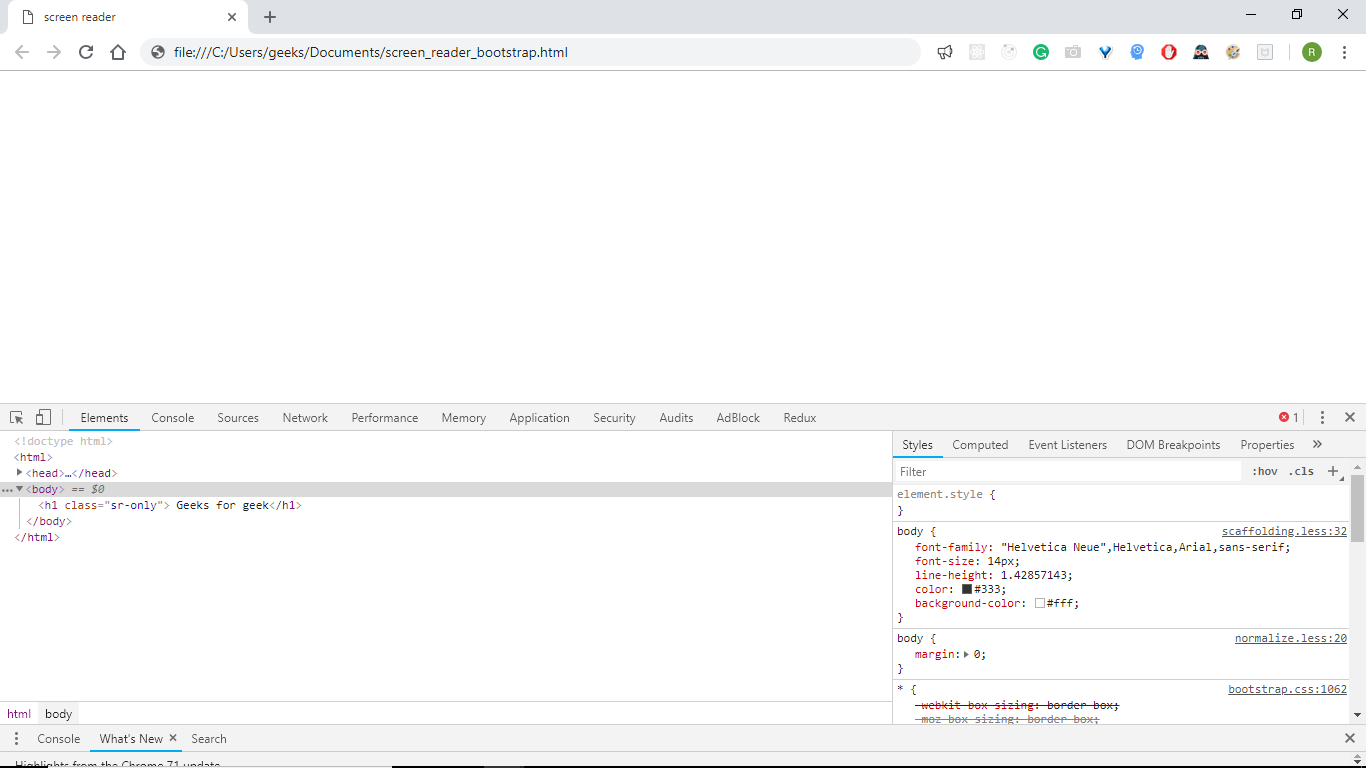Click the #333 color swatch
This screenshot has height=768, width=1366.
pos(964,589)
